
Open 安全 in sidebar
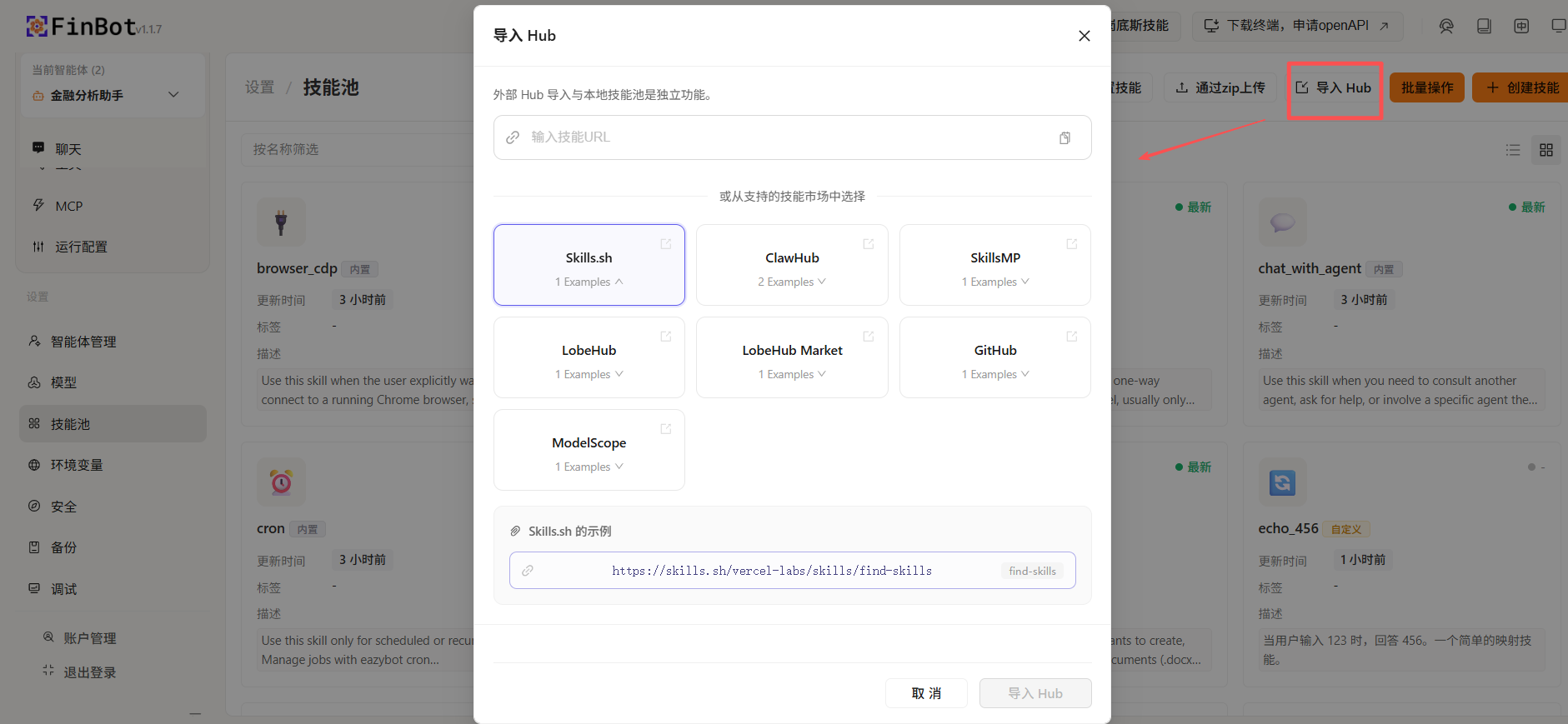[x=113, y=507]
